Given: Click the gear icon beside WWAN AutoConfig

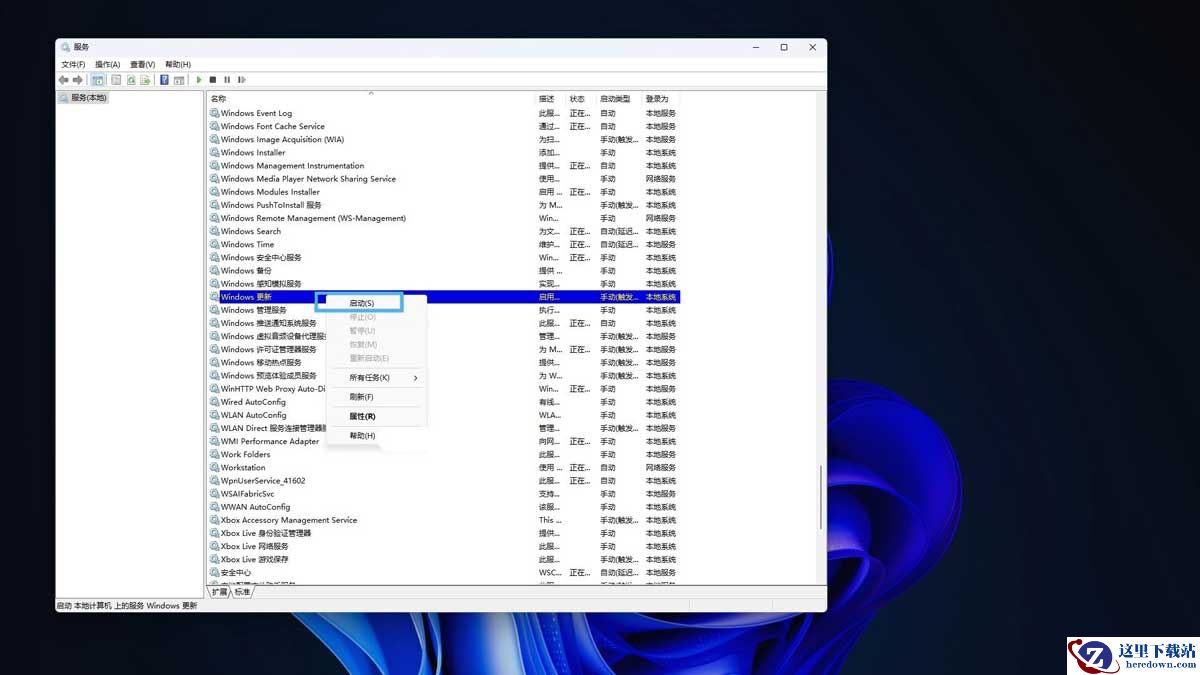Looking at the screenshot, I should pos(214,507).
